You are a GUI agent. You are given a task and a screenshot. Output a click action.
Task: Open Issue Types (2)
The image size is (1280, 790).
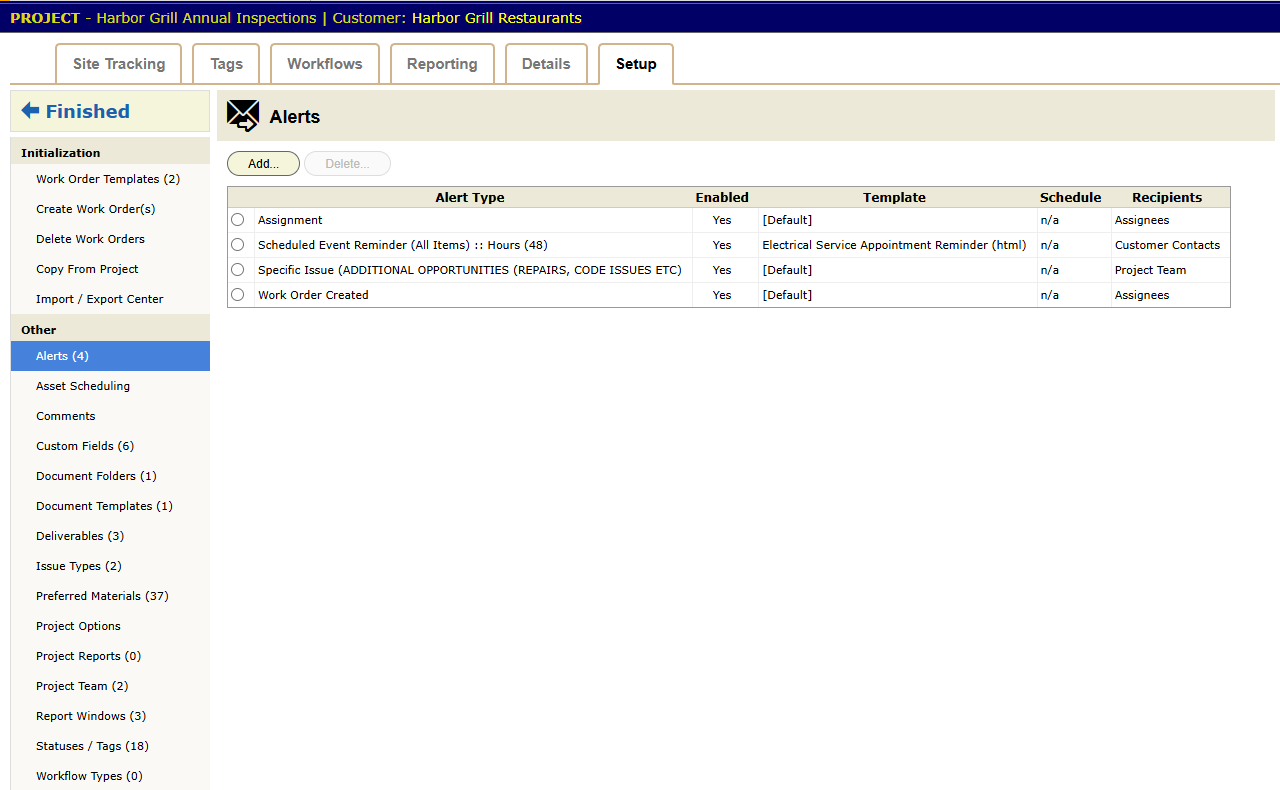tap(79, 566)
